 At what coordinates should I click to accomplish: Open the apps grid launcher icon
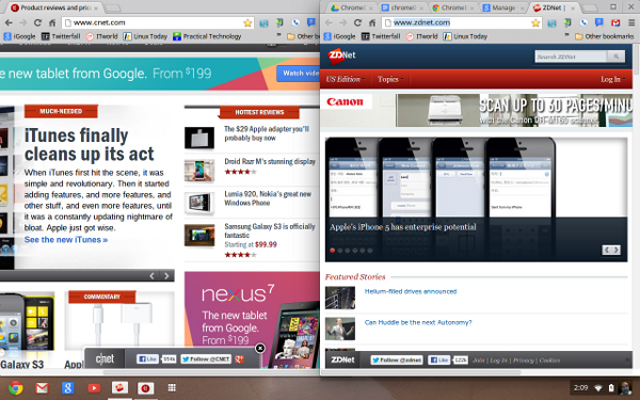tap(172, 387)
